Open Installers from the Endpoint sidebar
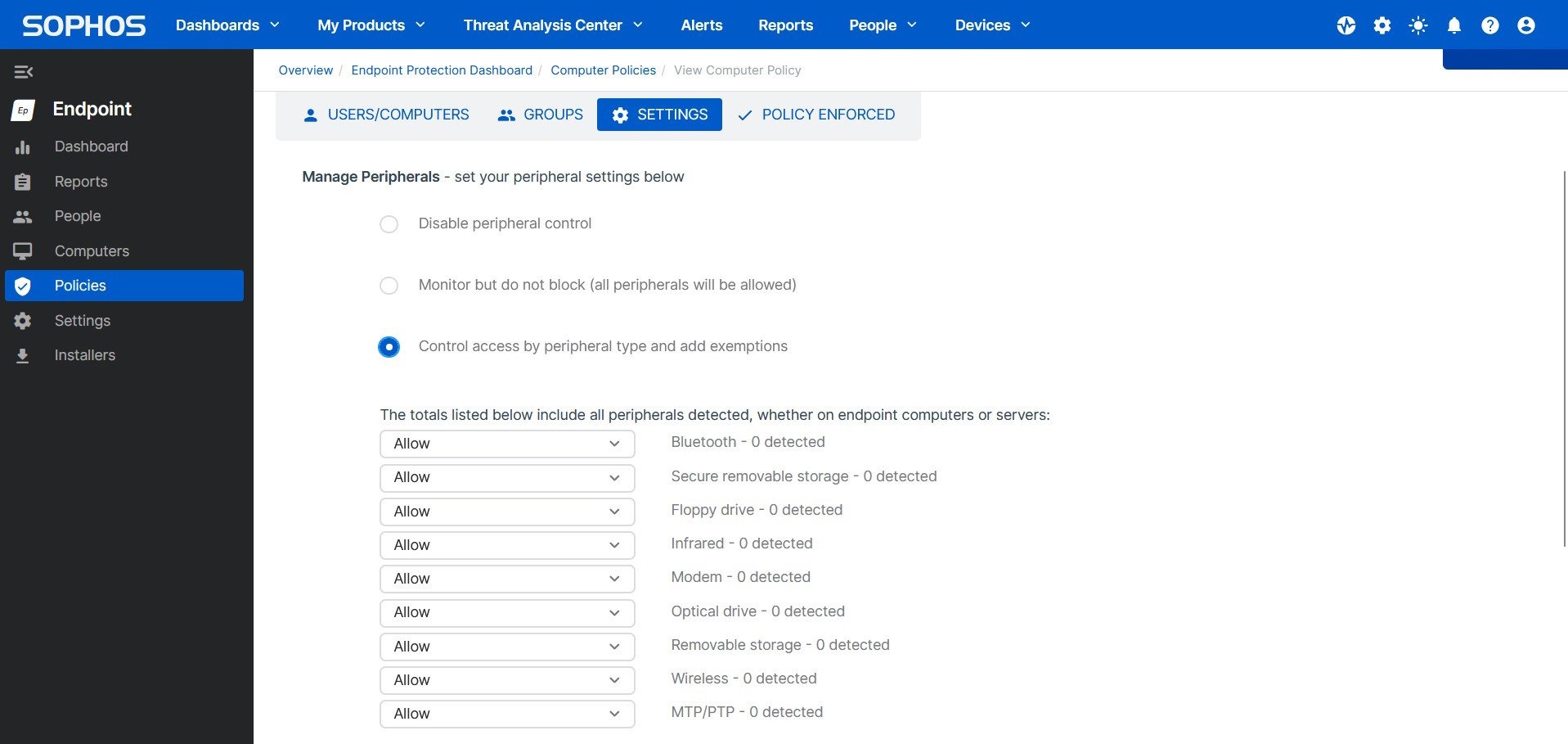This screenshot has width=1568, height=744. pyautogui.click(x=85, y=354)
